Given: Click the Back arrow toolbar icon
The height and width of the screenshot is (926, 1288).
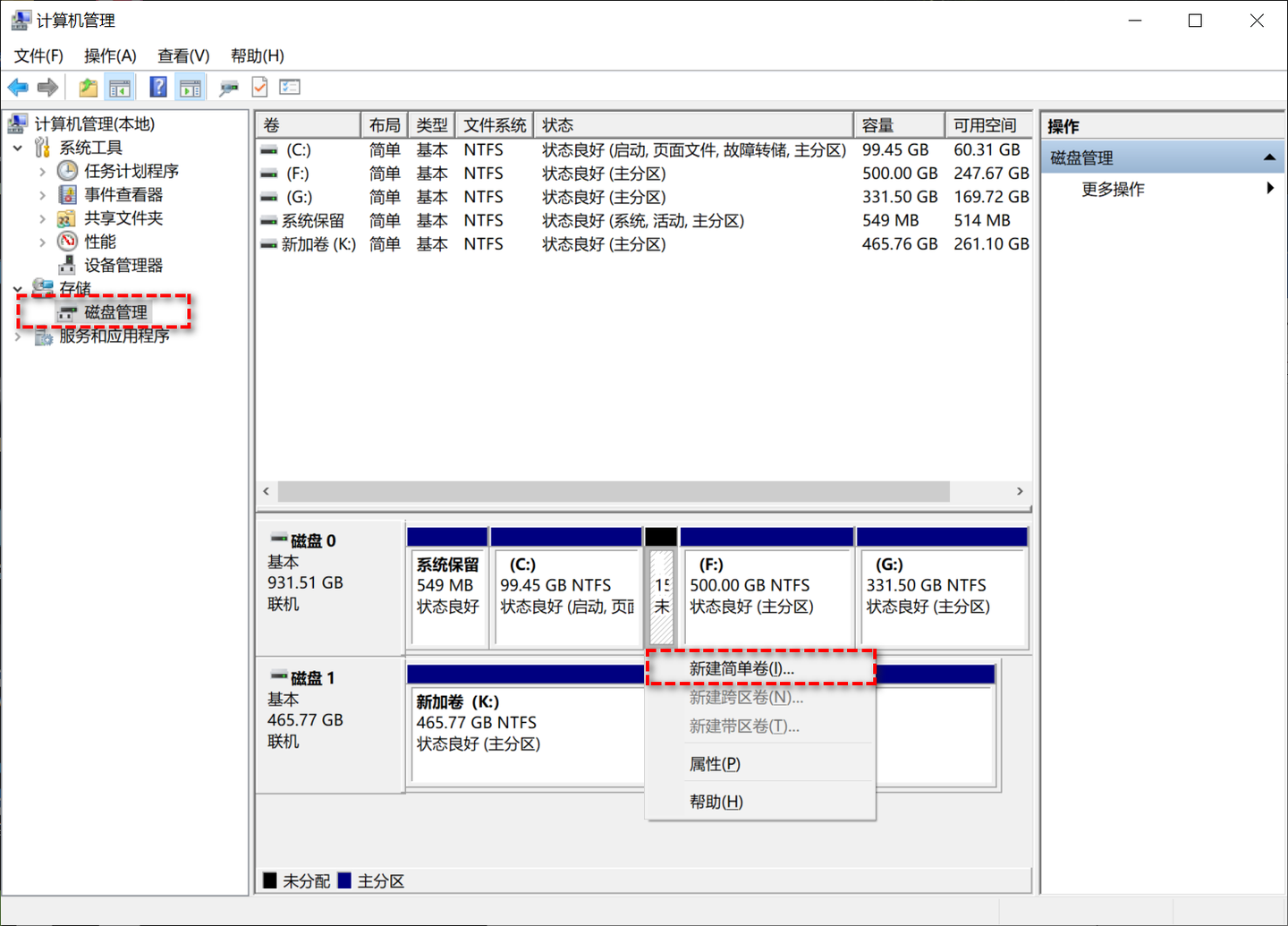Looking at the screenshot, I should tap(18, 87).
